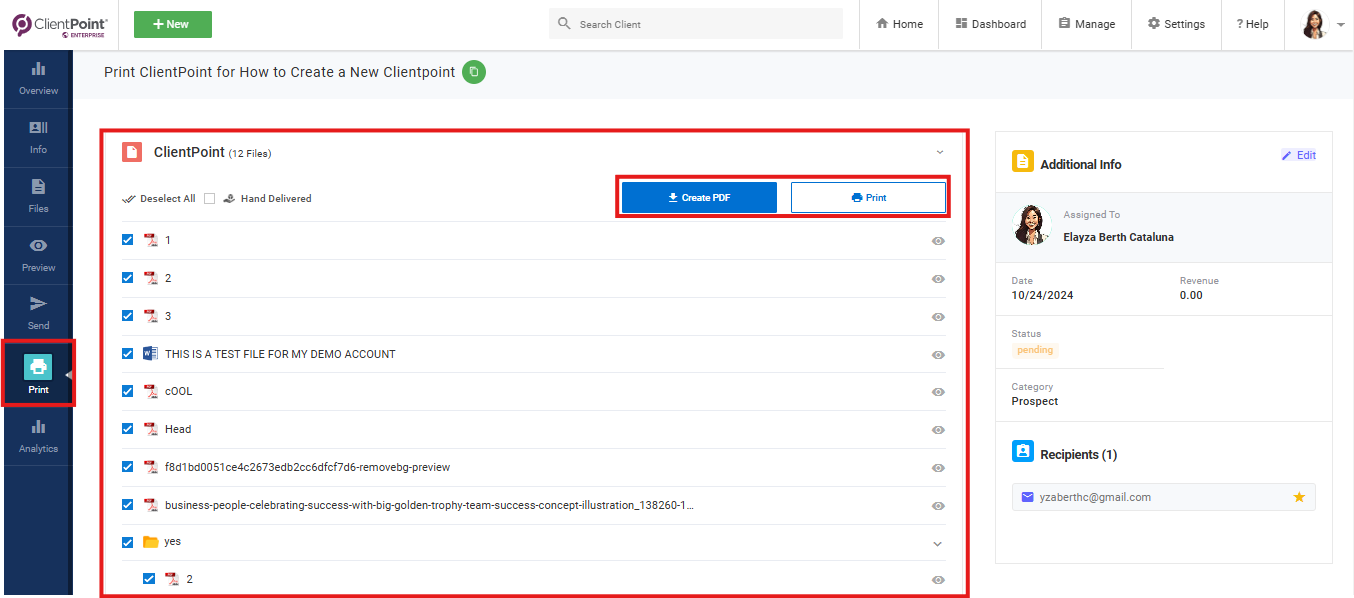Preview file 3 with its eye icon

click(x=938, y=317)
